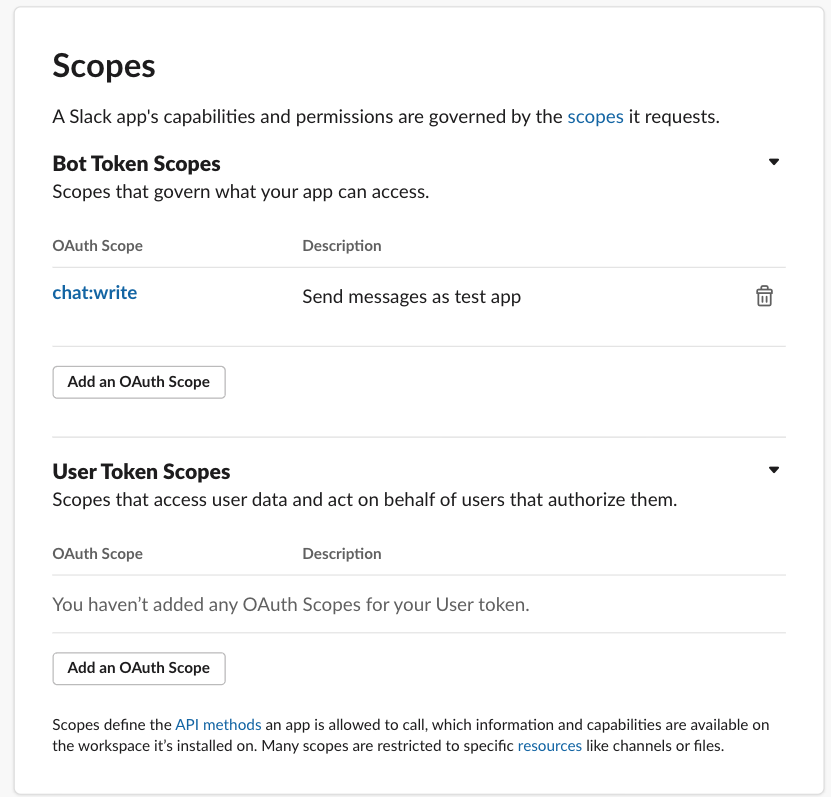Click the chevron beside User Token Scopes heading
Screen dimensions: 831x797
pyautogui.click(x=773, y=468)
